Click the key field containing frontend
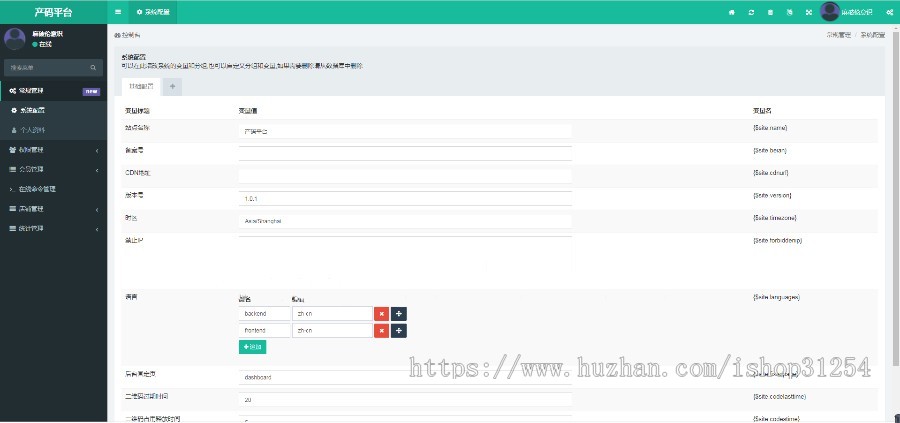 [x=265, y=331]
